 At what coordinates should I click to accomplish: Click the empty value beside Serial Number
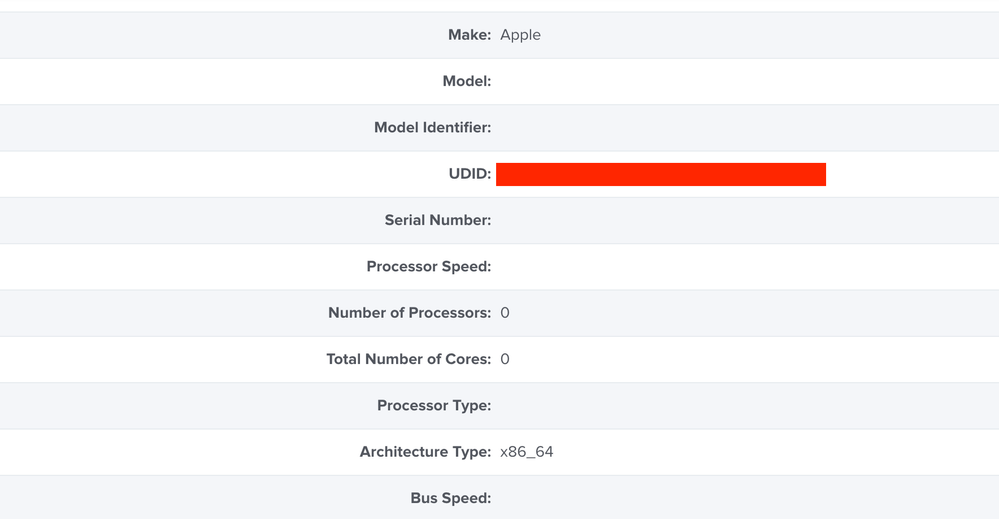pos(745,220)
